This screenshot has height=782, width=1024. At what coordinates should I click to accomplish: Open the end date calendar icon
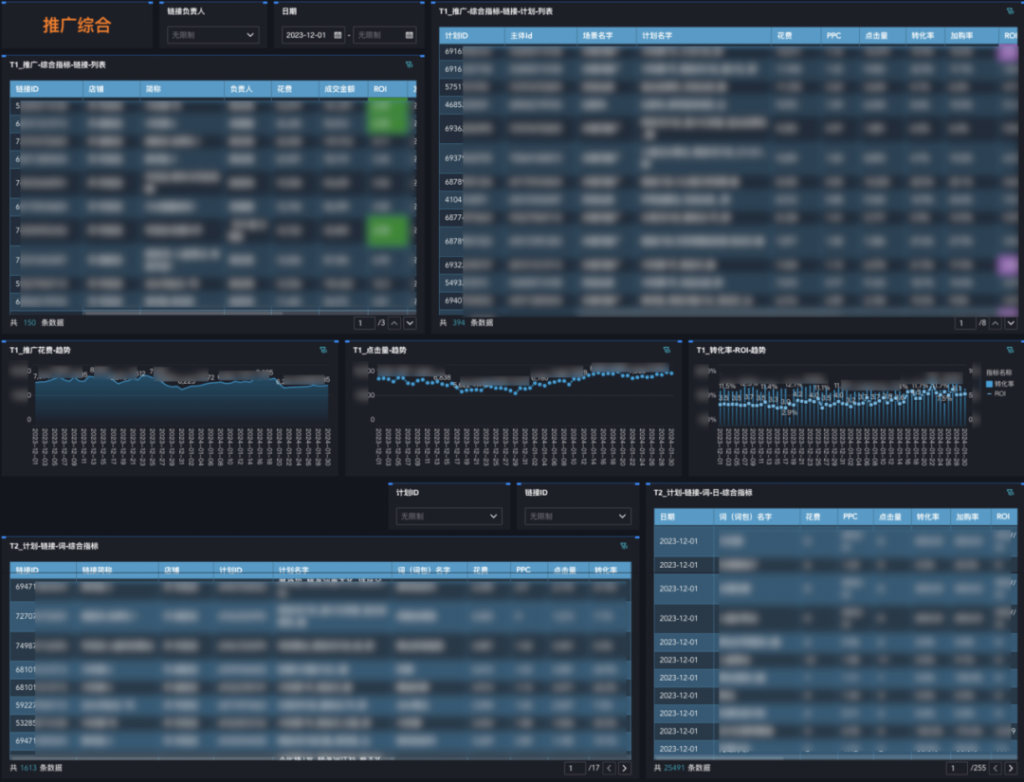click(408, 35)
